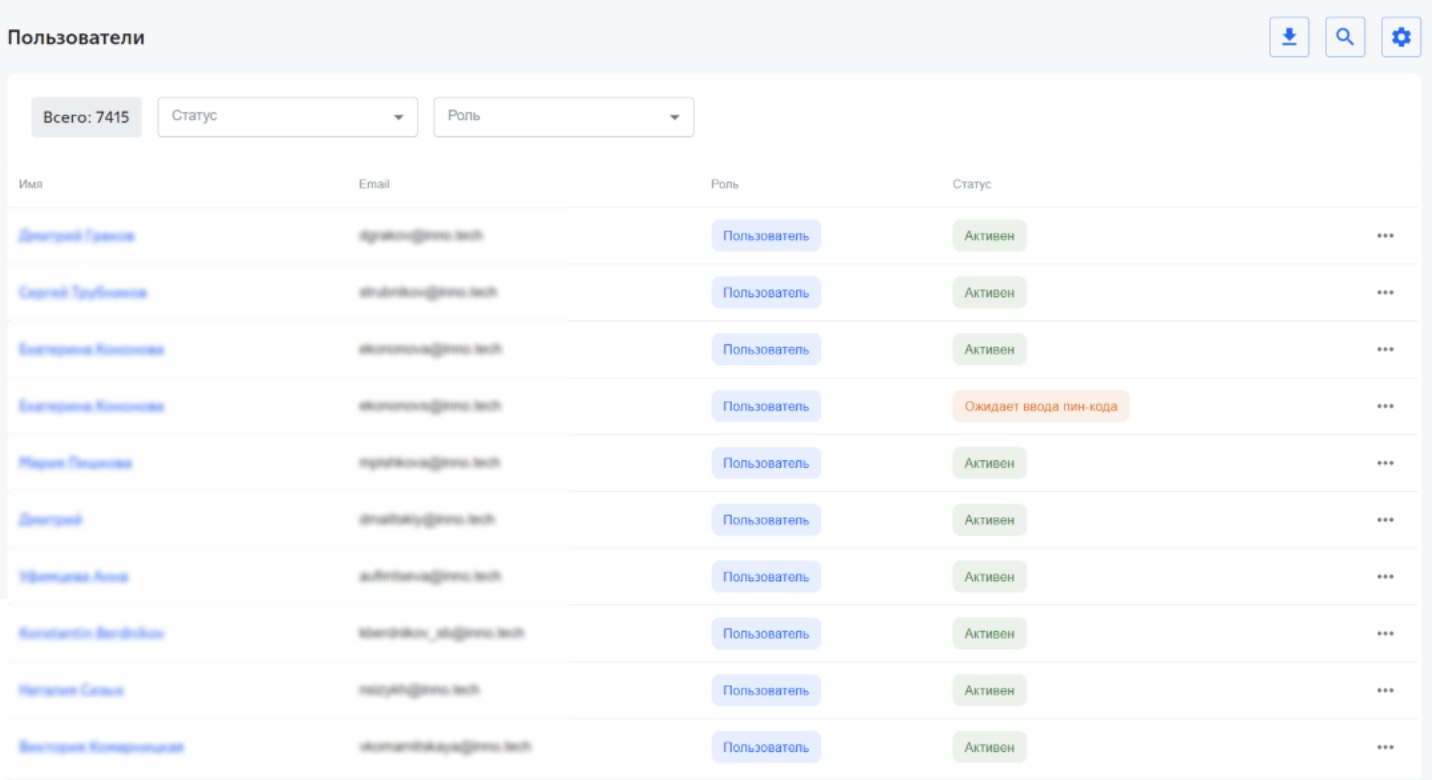Click Активен badge in the Уфимцева Анна row

click(x=989, y=577)
